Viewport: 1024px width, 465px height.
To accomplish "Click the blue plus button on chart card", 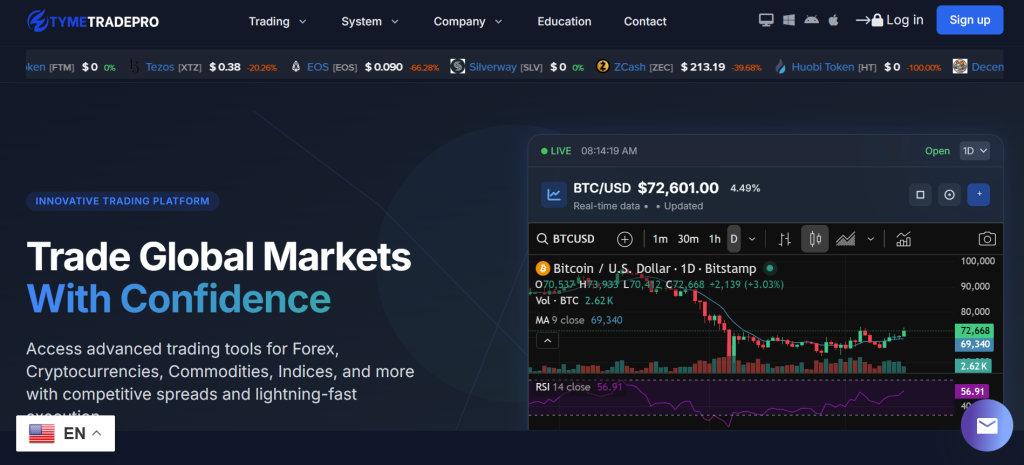I will [979, 195].
